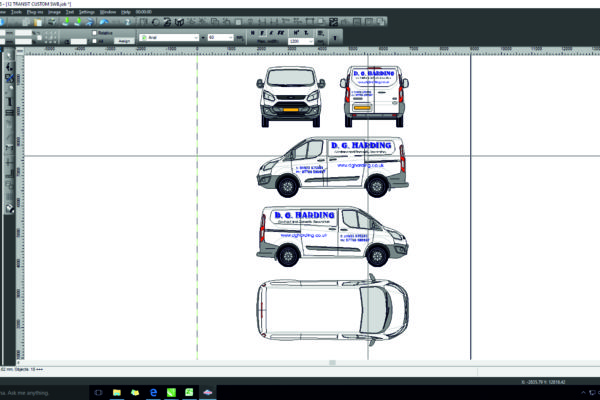Click the upper size input field
The width and height of the screenshot is (600, 400).
[x=23, y=33]
